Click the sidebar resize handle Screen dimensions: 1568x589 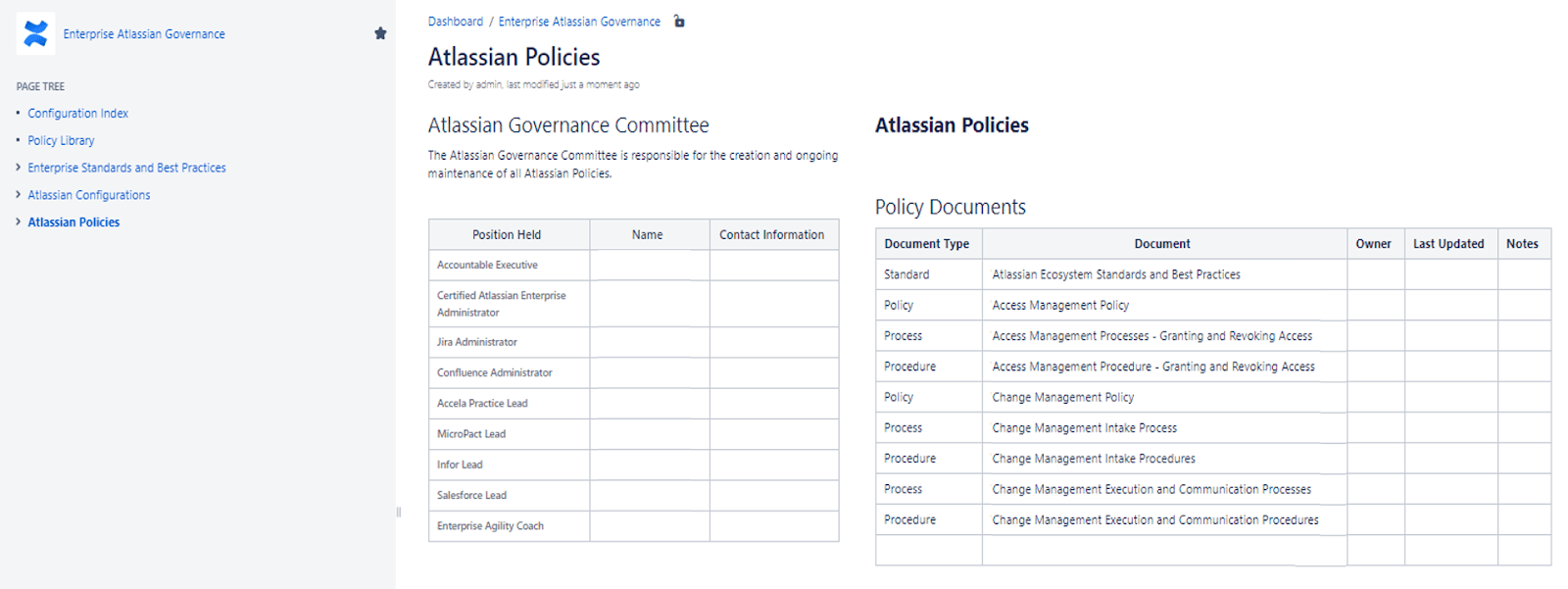398,512
